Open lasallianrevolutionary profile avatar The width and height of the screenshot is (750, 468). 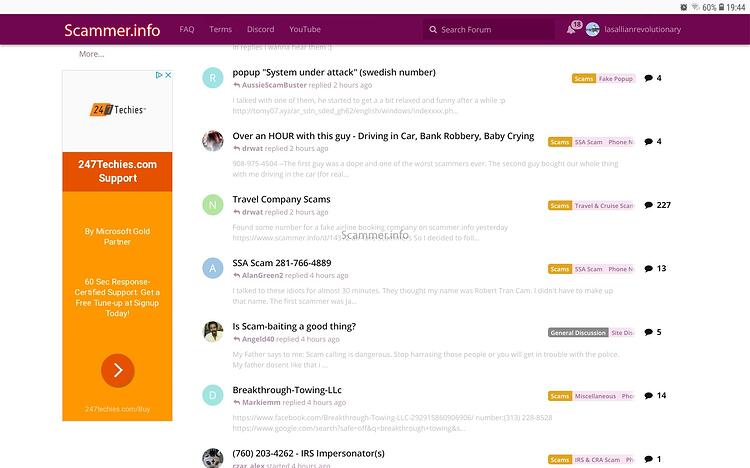coord(593,29)
